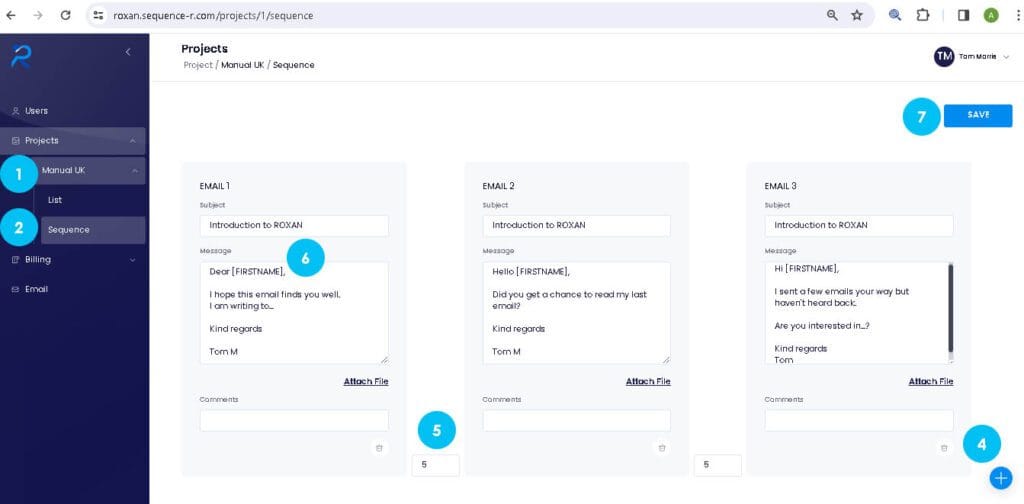Collapse the sidebar using the arrow icon
1024x504 pixels.
[x=128, y=52]
